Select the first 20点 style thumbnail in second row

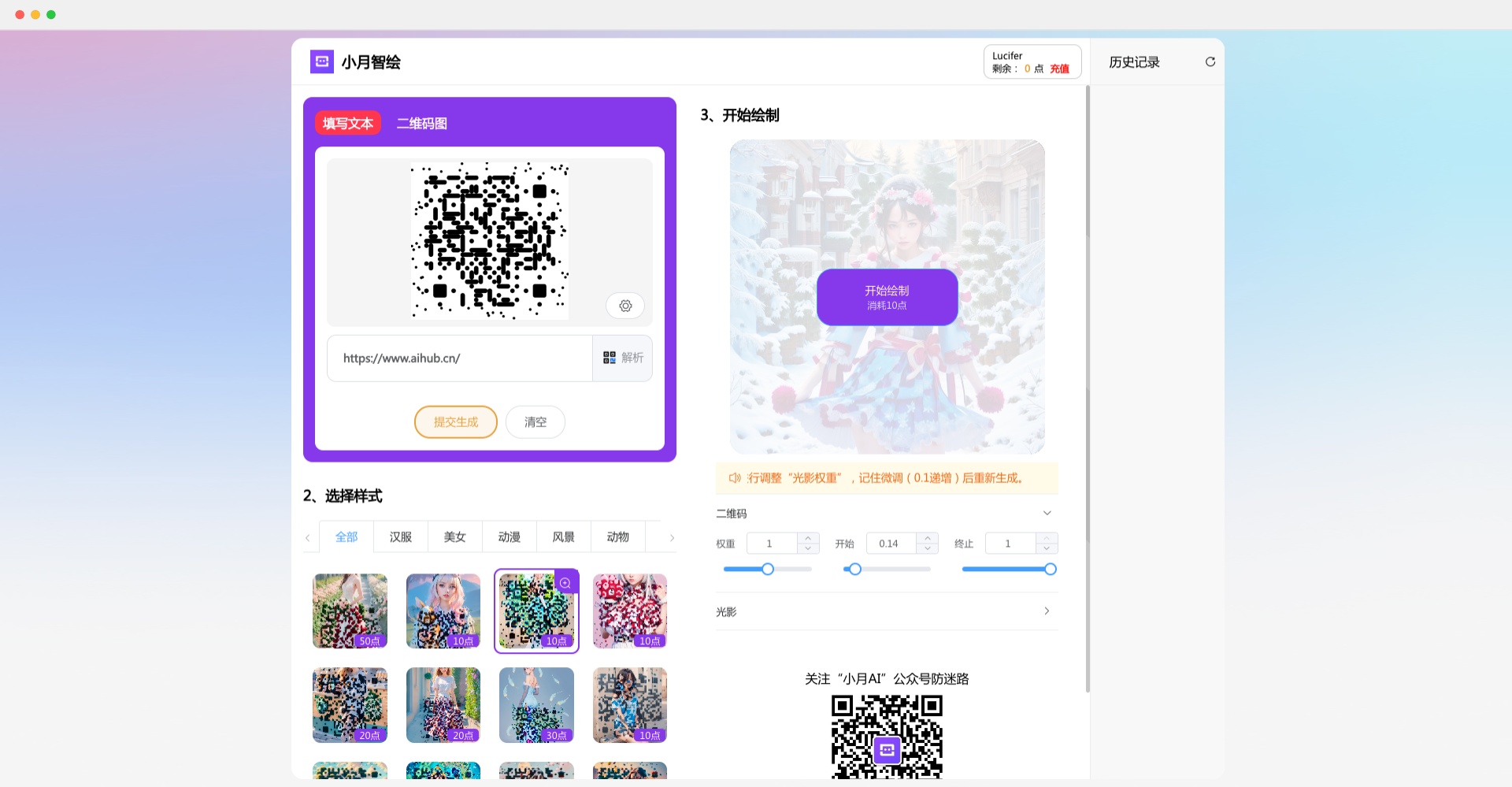point(350,705)
